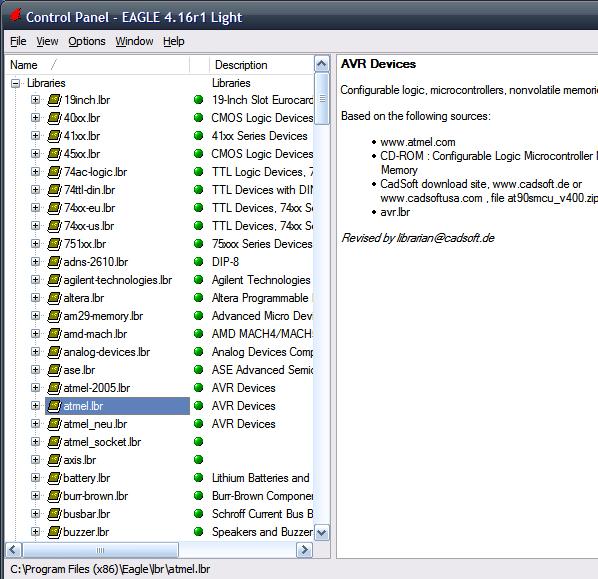Screen dimensions: 598x579
Task: Open the Window menu
Action: pyautogui.click(x=134, y=41)
